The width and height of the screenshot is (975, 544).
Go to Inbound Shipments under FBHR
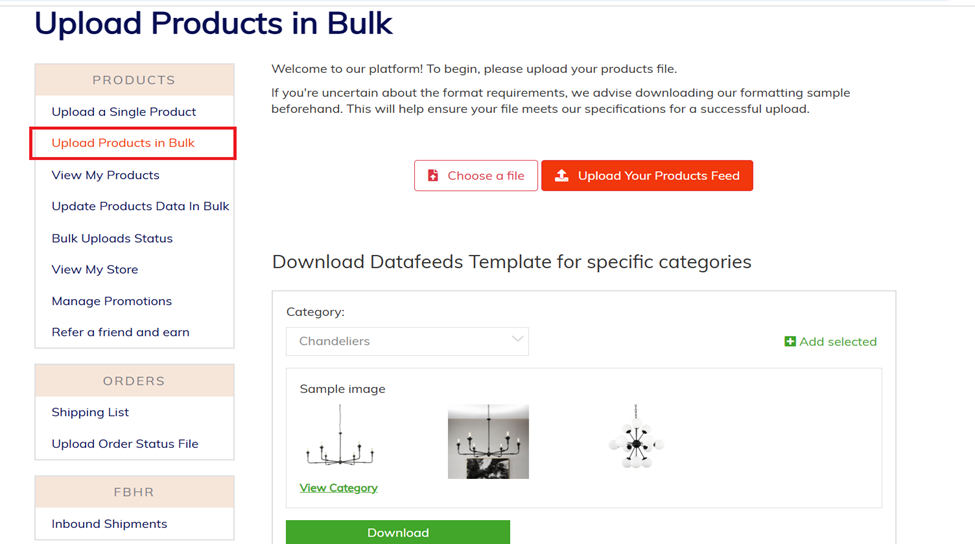(x=109, y=524)
